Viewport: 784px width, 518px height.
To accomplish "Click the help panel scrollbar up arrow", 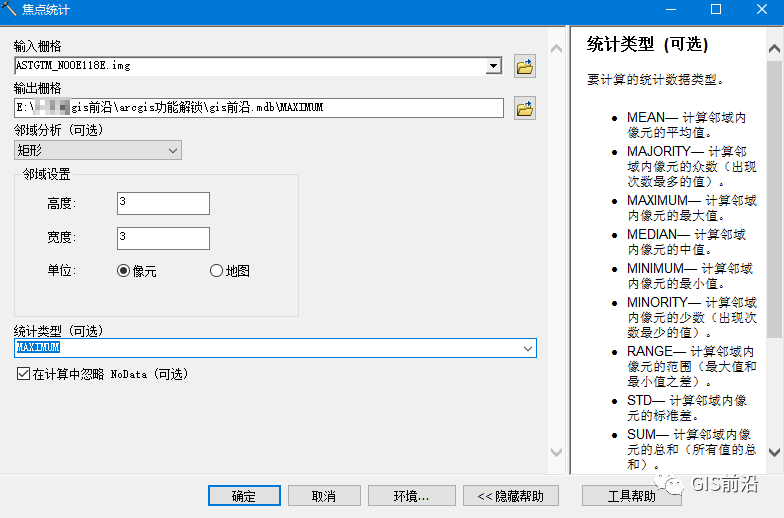I will click(774, 48).
